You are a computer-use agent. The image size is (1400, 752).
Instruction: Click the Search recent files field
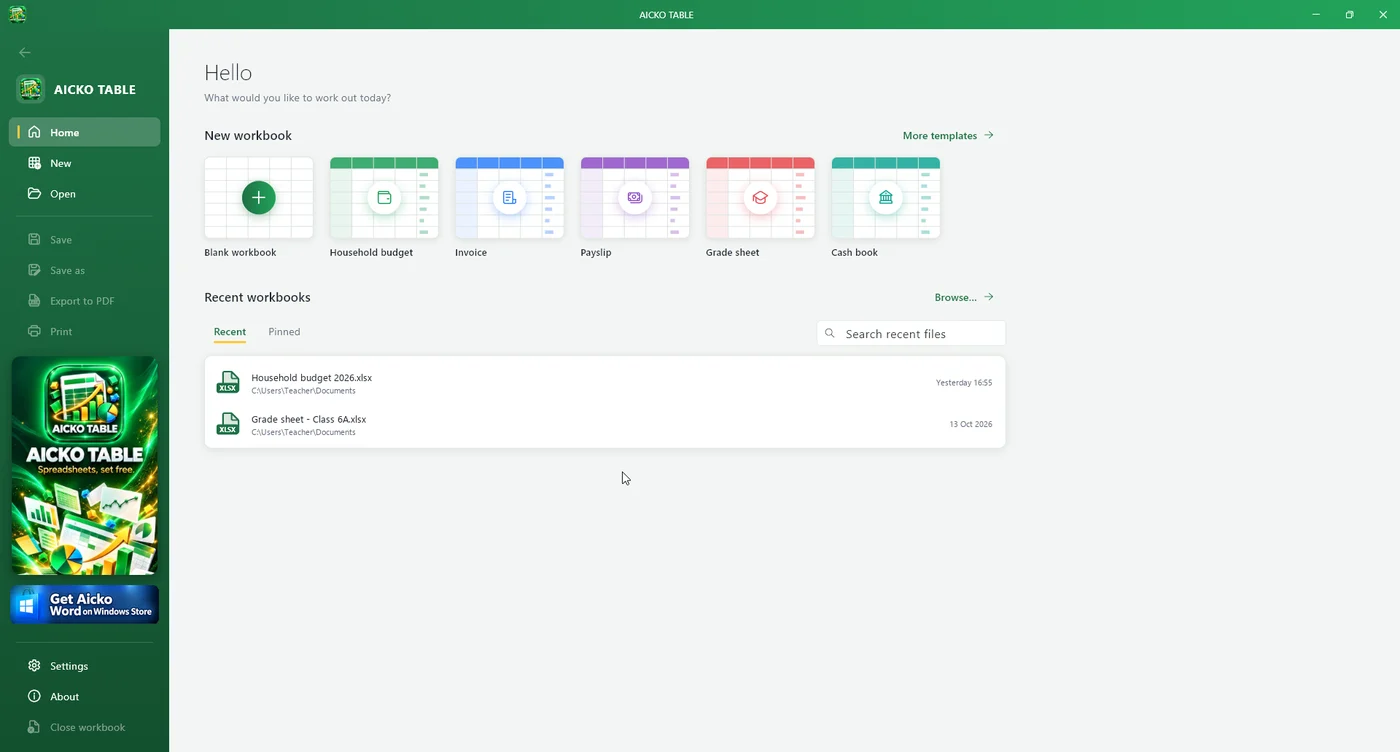tap(911, 333)
